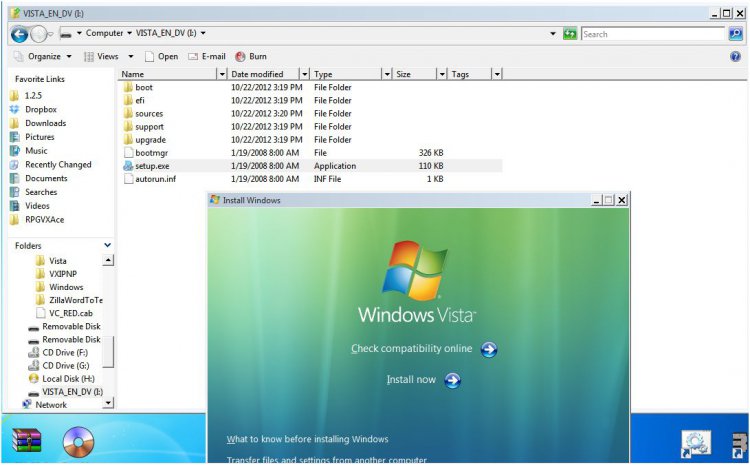Open What to know before installing Windows

click(308, 439)
